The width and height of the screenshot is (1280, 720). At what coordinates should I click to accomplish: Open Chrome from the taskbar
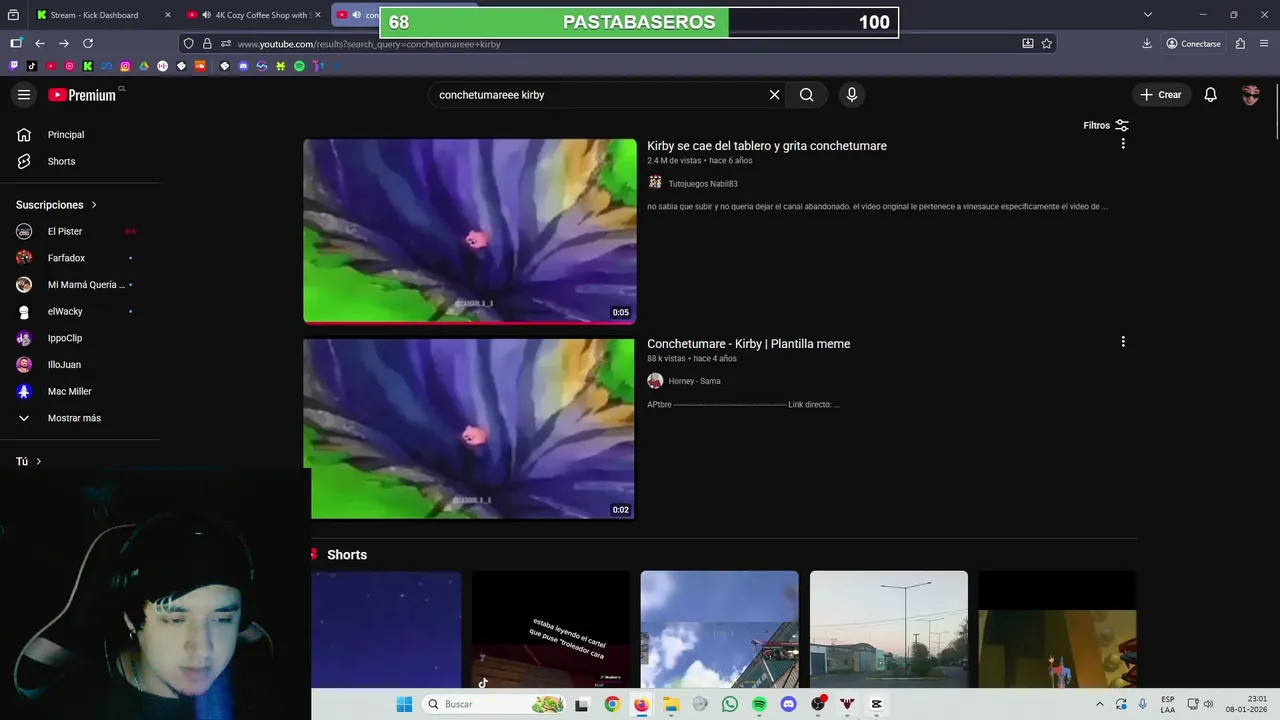pos(611,704)
